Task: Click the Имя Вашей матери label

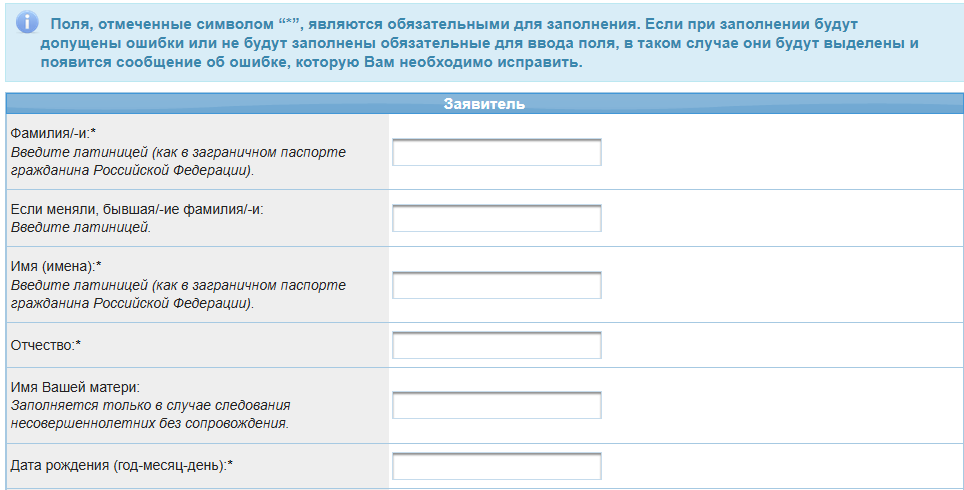Action: (76, 387)
